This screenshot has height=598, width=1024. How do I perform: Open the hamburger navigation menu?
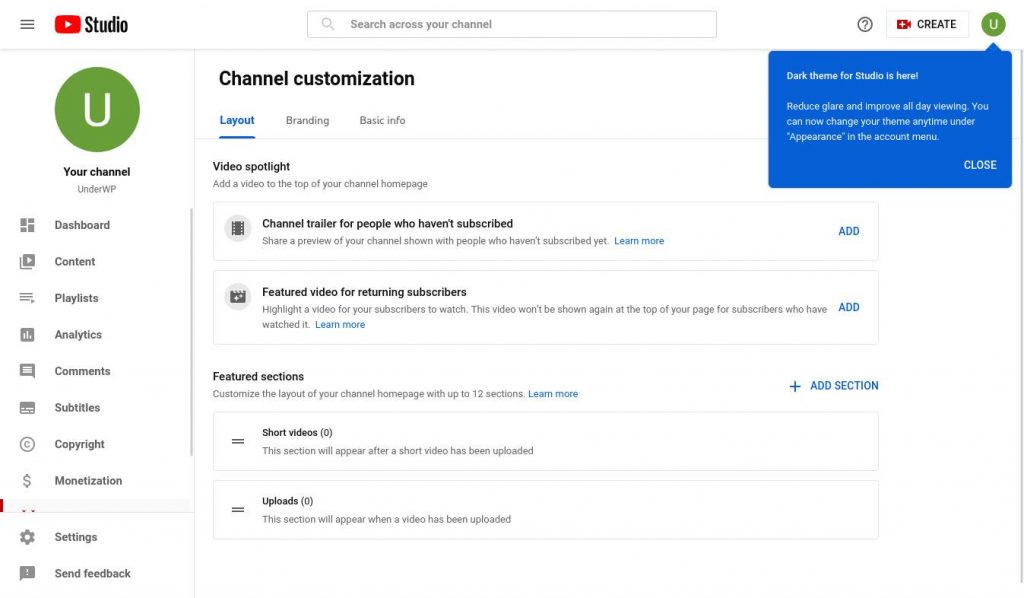pyautogui.click(x=27, y=24)
